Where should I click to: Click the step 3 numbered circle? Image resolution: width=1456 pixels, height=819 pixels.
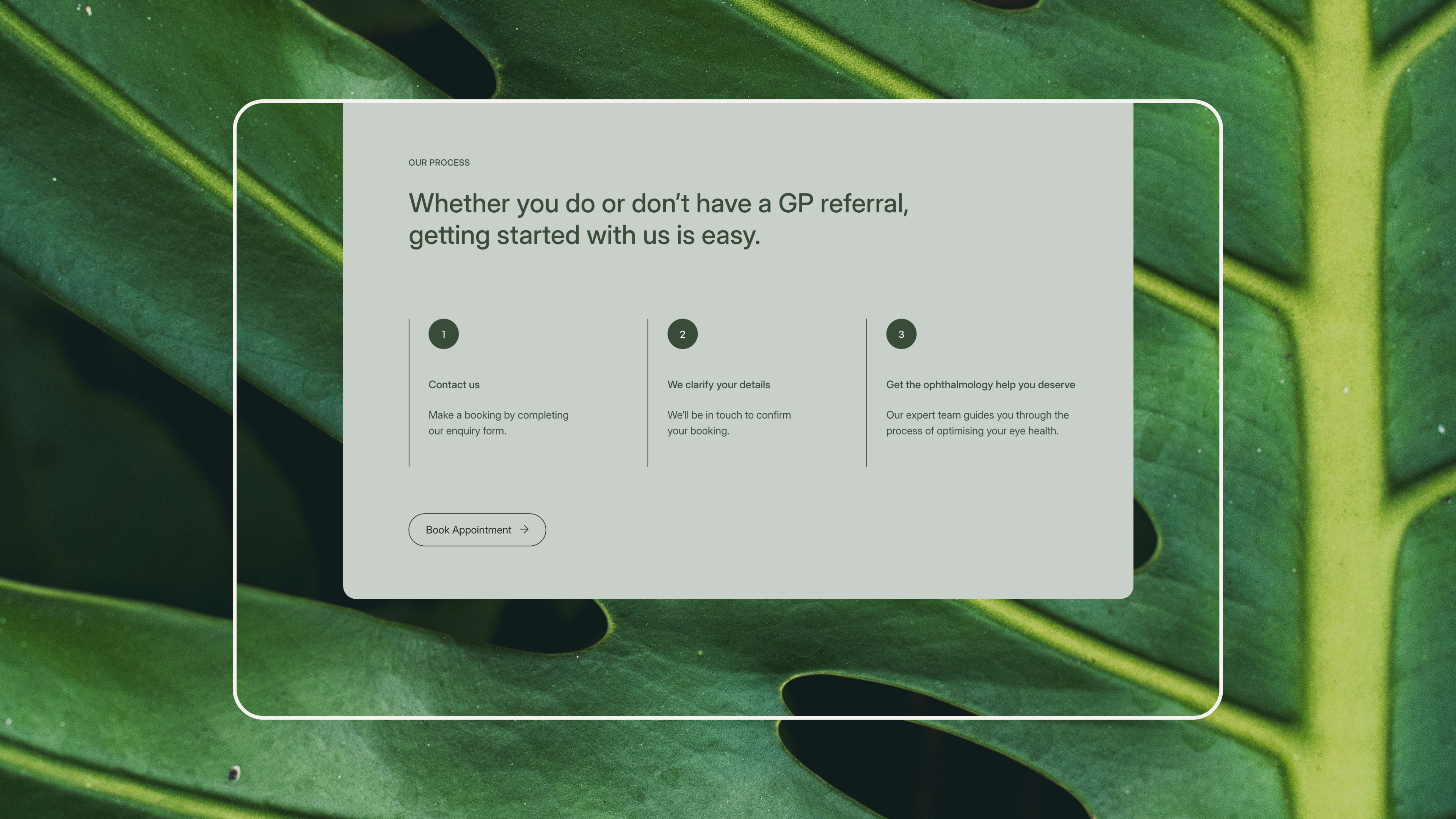click(x=901, y=334)
